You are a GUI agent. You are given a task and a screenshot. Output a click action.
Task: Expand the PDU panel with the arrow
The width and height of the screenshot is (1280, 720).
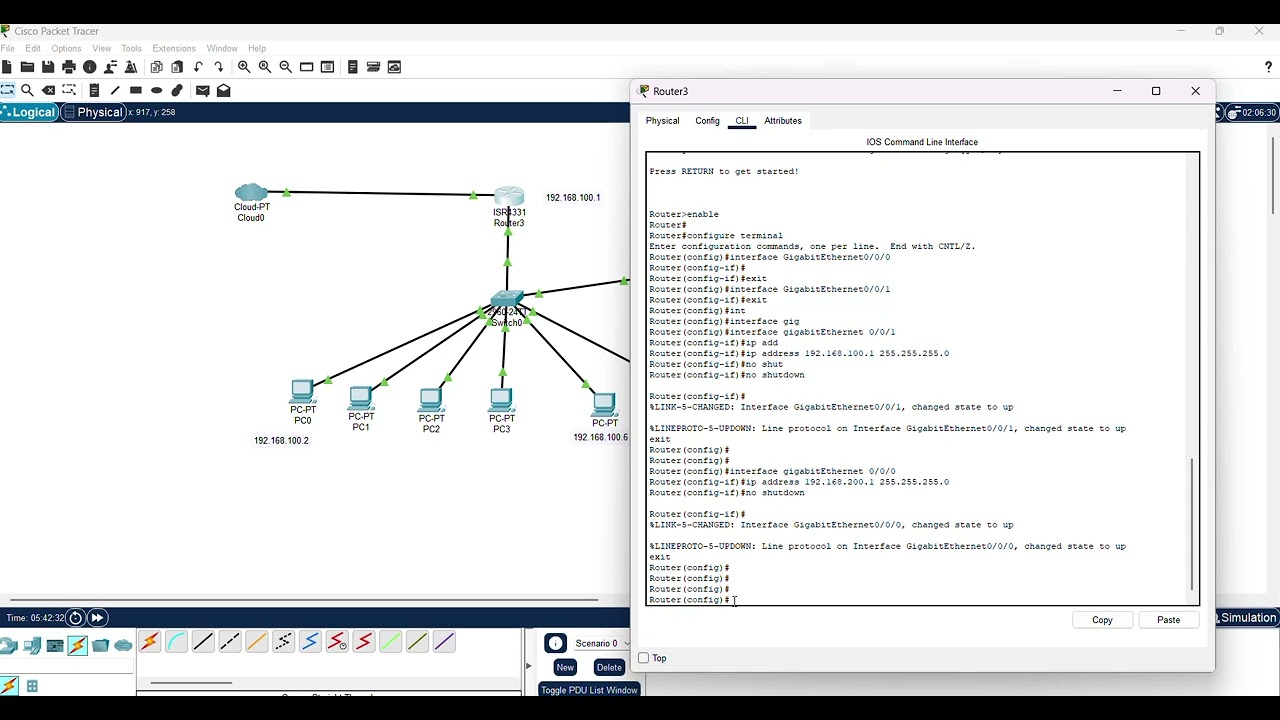(x=529, y=665)
